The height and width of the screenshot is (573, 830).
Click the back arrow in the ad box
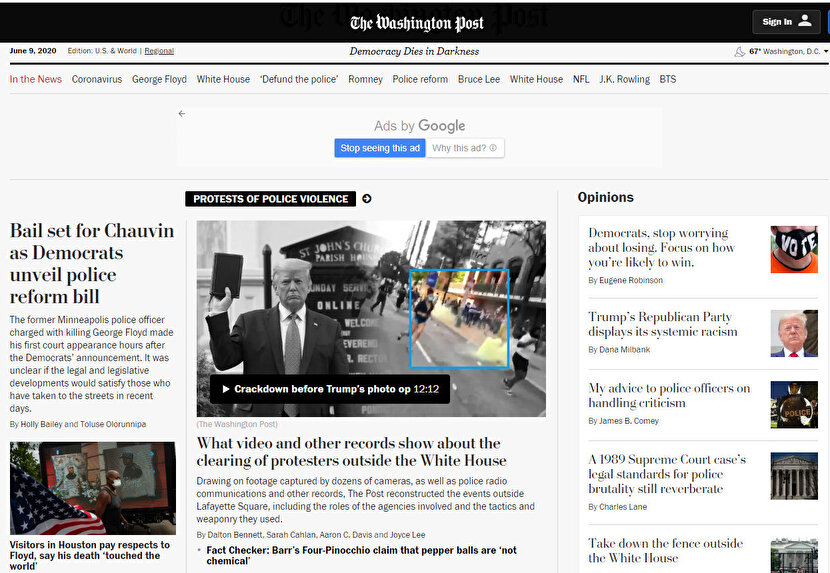(182, 114)
